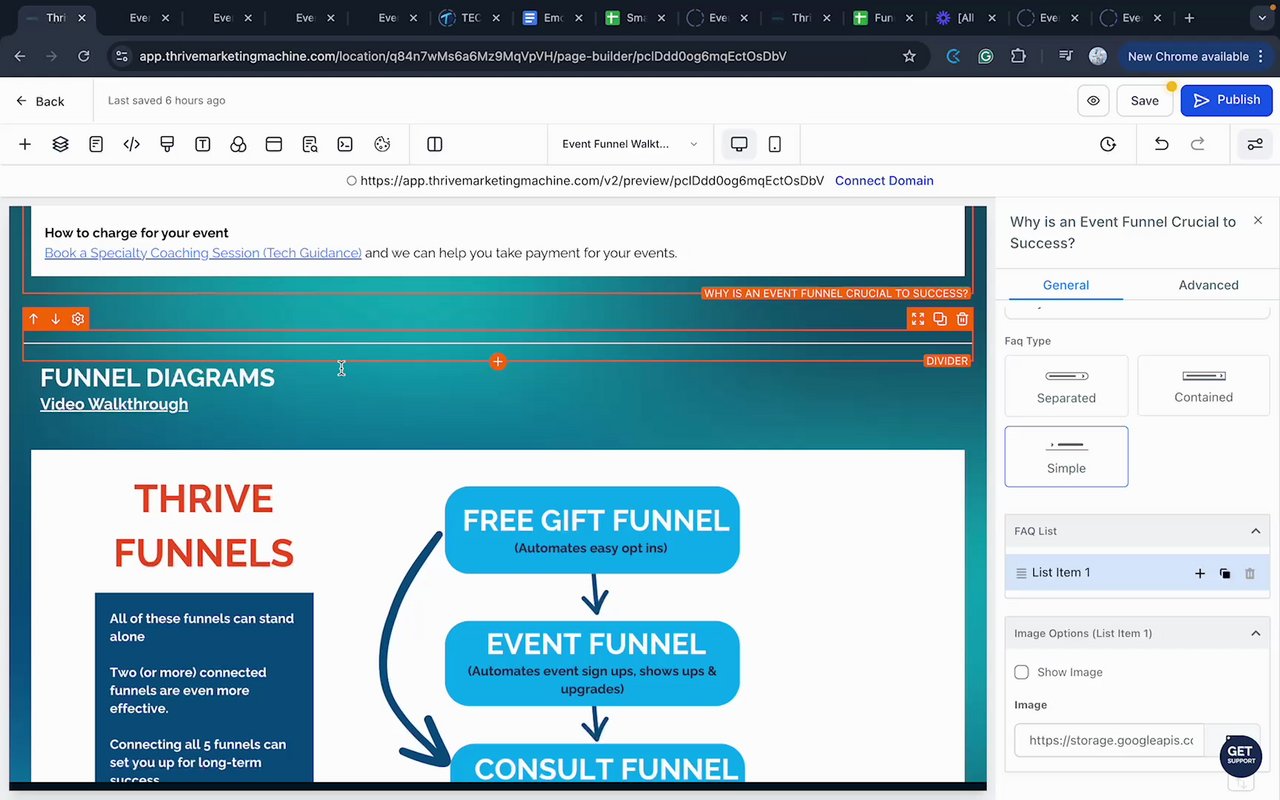Click the popup window icon in toolbar
The width and height of the screenshot is (1280, 800).
click(x=274, y=144)
